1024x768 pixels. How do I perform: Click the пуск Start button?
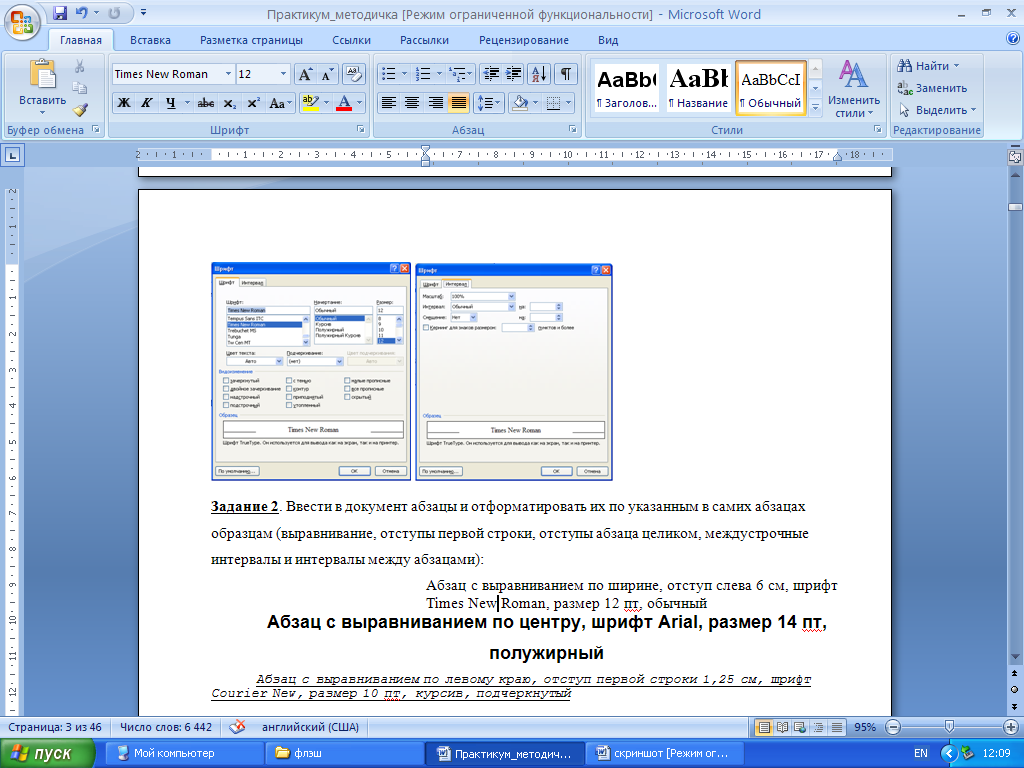[x=47, y=753]
